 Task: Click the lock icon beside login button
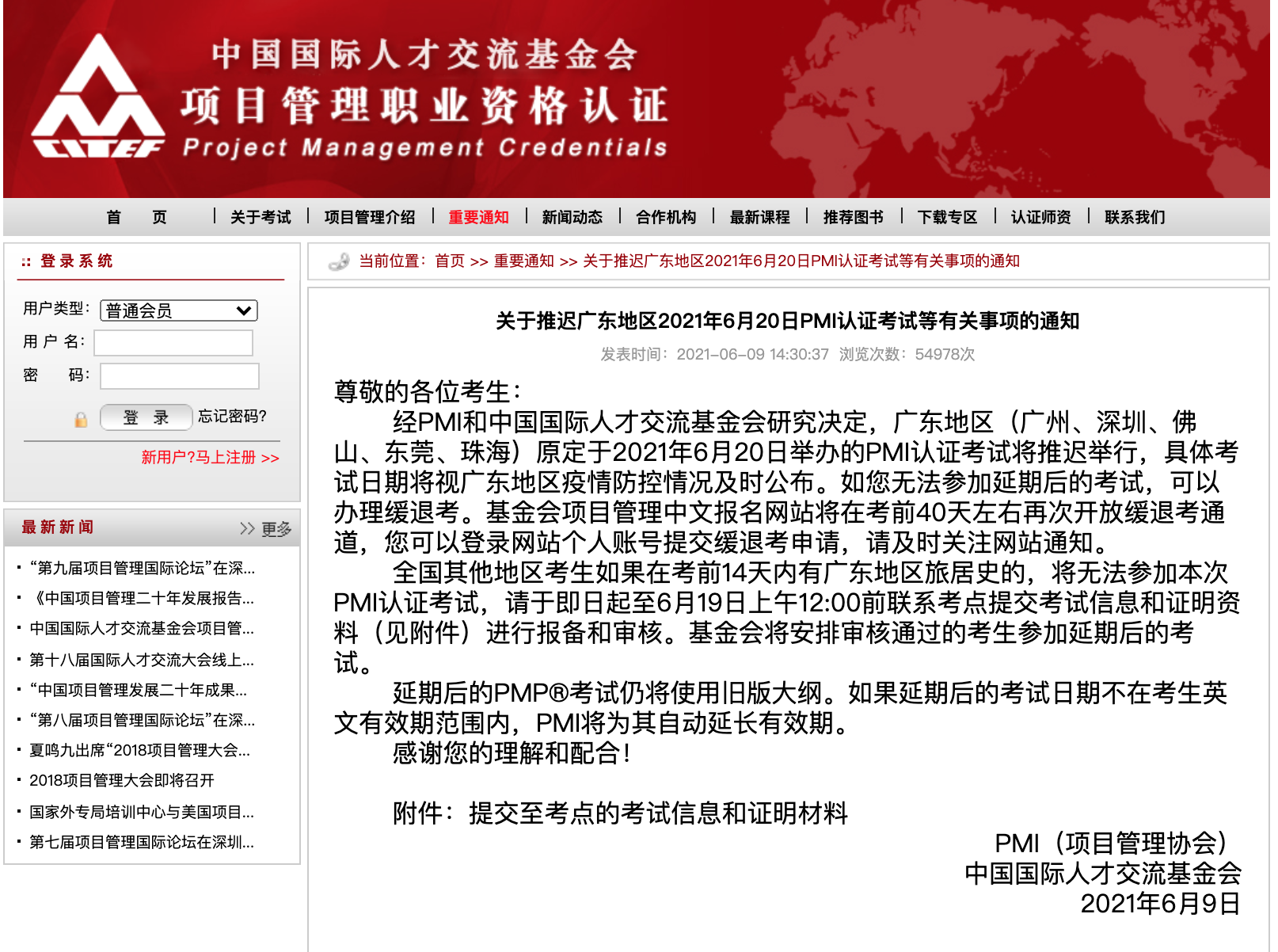click(81, 419)
